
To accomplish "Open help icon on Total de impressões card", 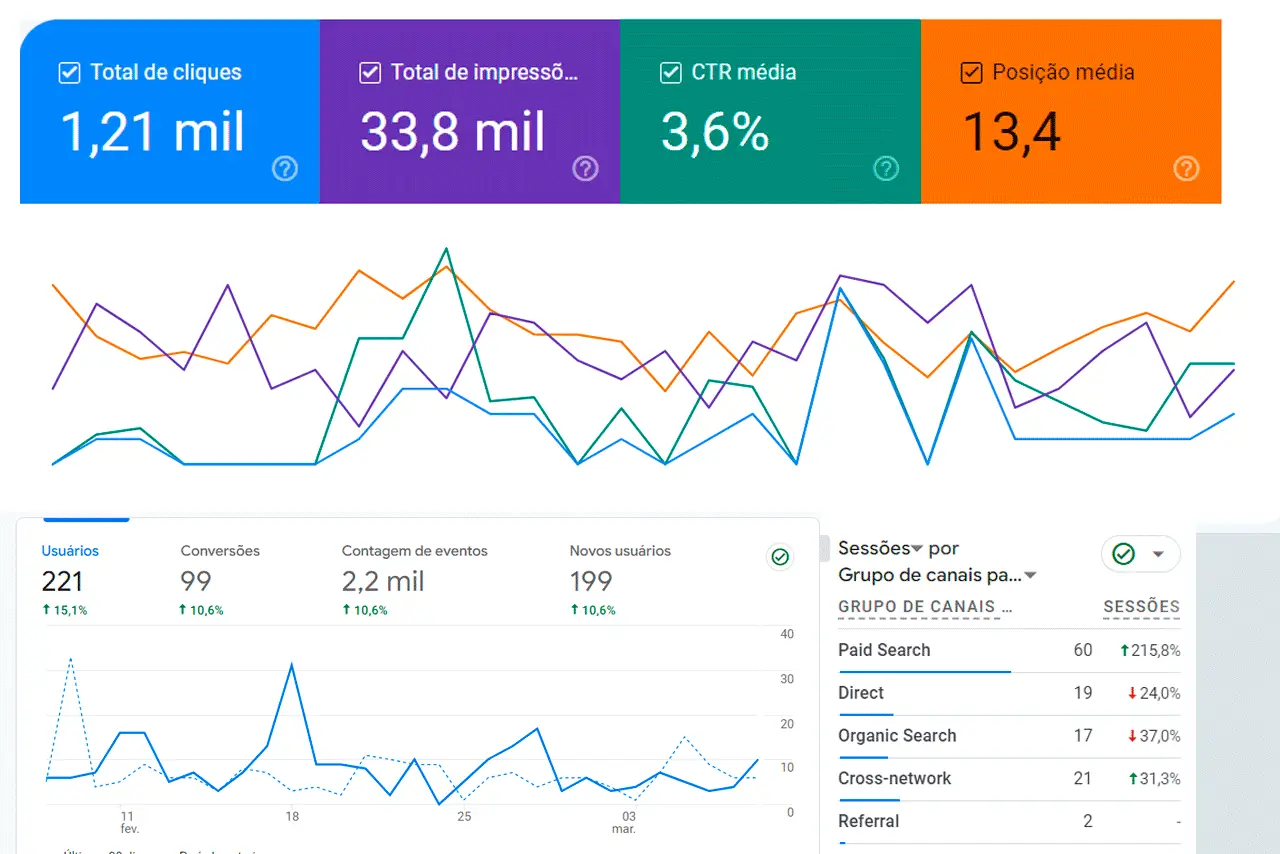I will [x=585, y=169].
